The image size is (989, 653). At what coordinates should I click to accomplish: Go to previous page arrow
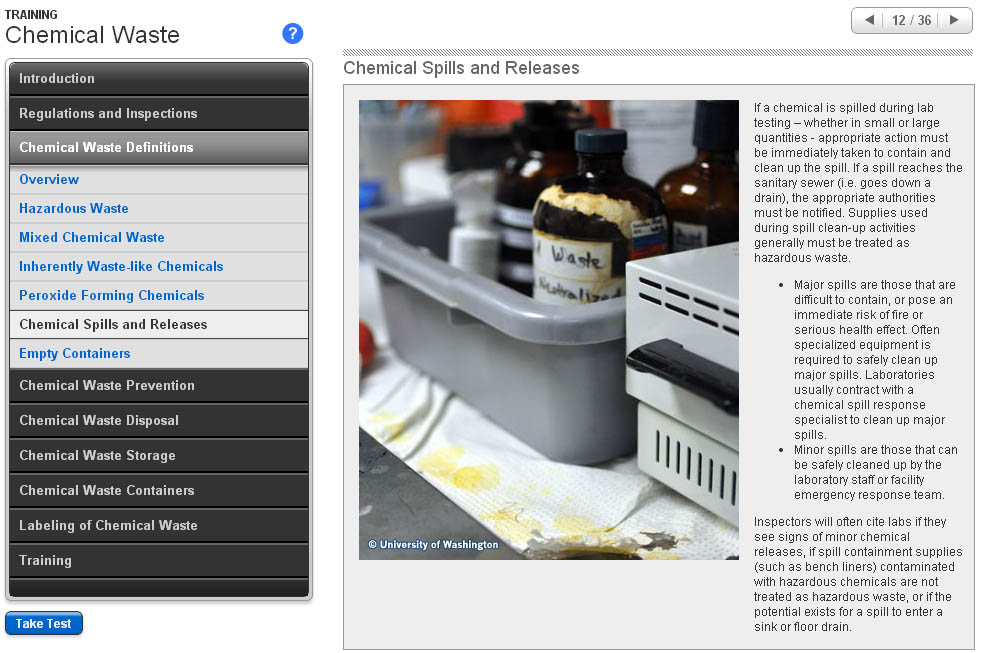(869, 20)
